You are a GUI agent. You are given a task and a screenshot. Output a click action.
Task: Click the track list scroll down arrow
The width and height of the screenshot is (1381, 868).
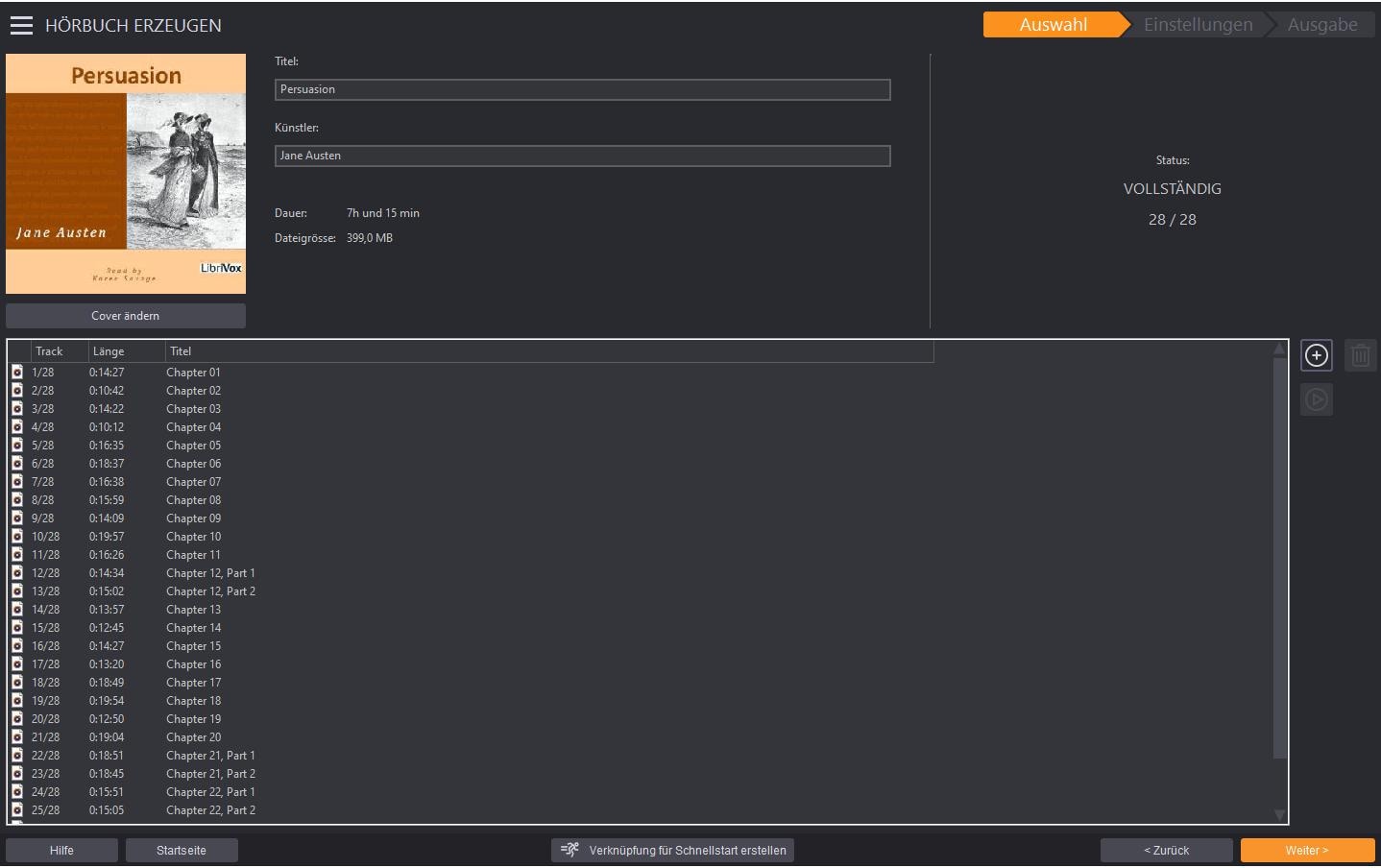coord(1279,814)
